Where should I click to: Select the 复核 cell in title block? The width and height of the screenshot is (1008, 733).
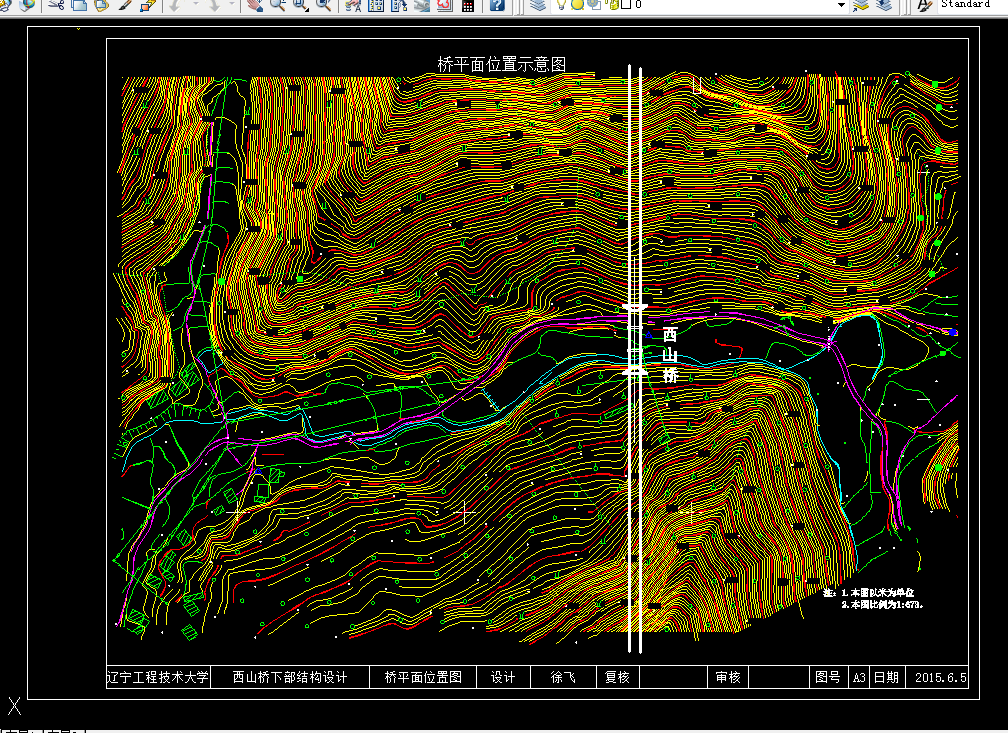click(x=617, y=677)
